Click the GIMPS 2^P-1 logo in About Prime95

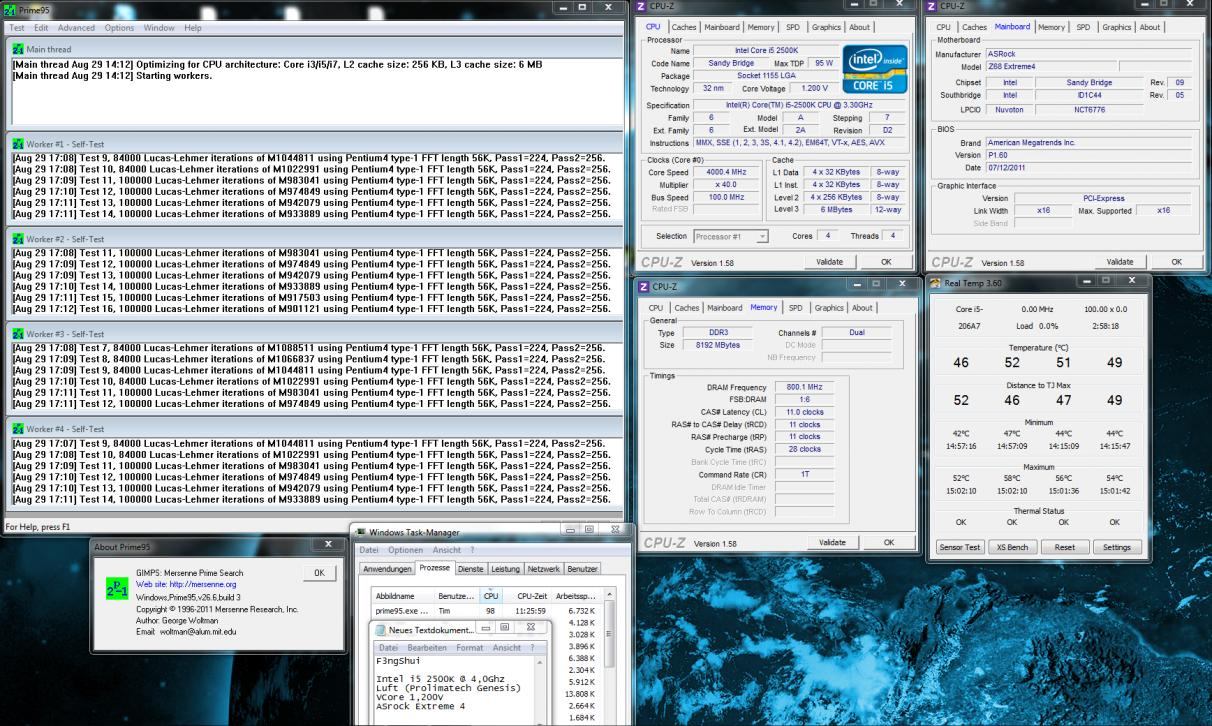coord(117,588)
